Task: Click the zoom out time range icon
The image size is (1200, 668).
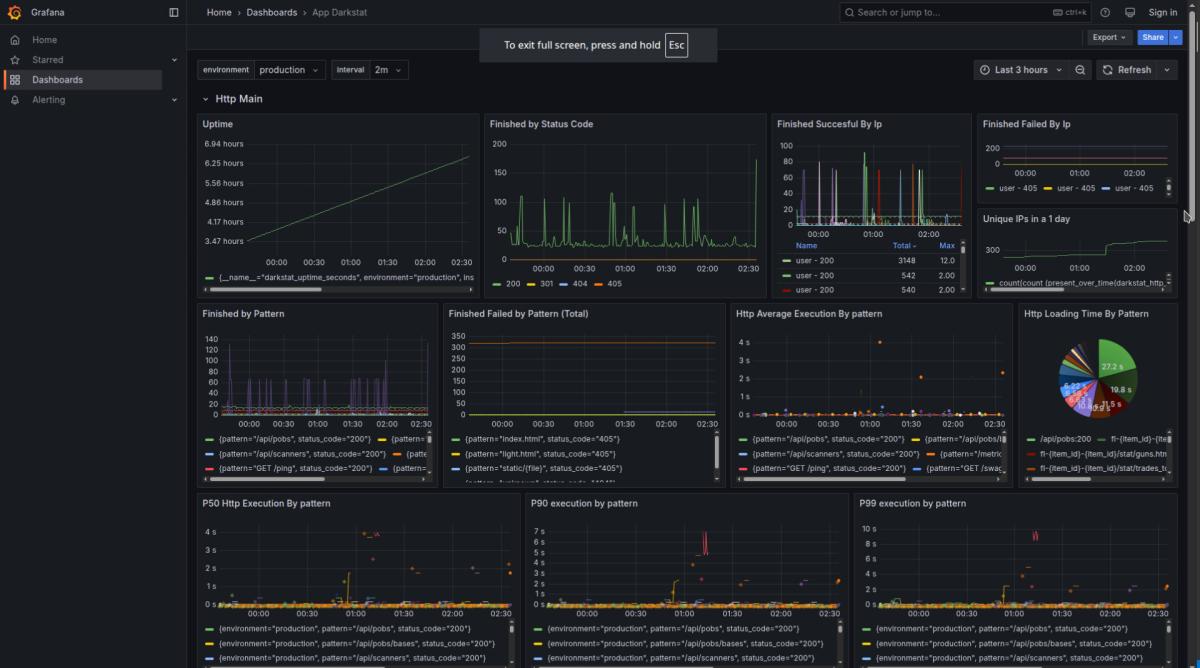Action: pyautogui.click(x=1080, y=70)
